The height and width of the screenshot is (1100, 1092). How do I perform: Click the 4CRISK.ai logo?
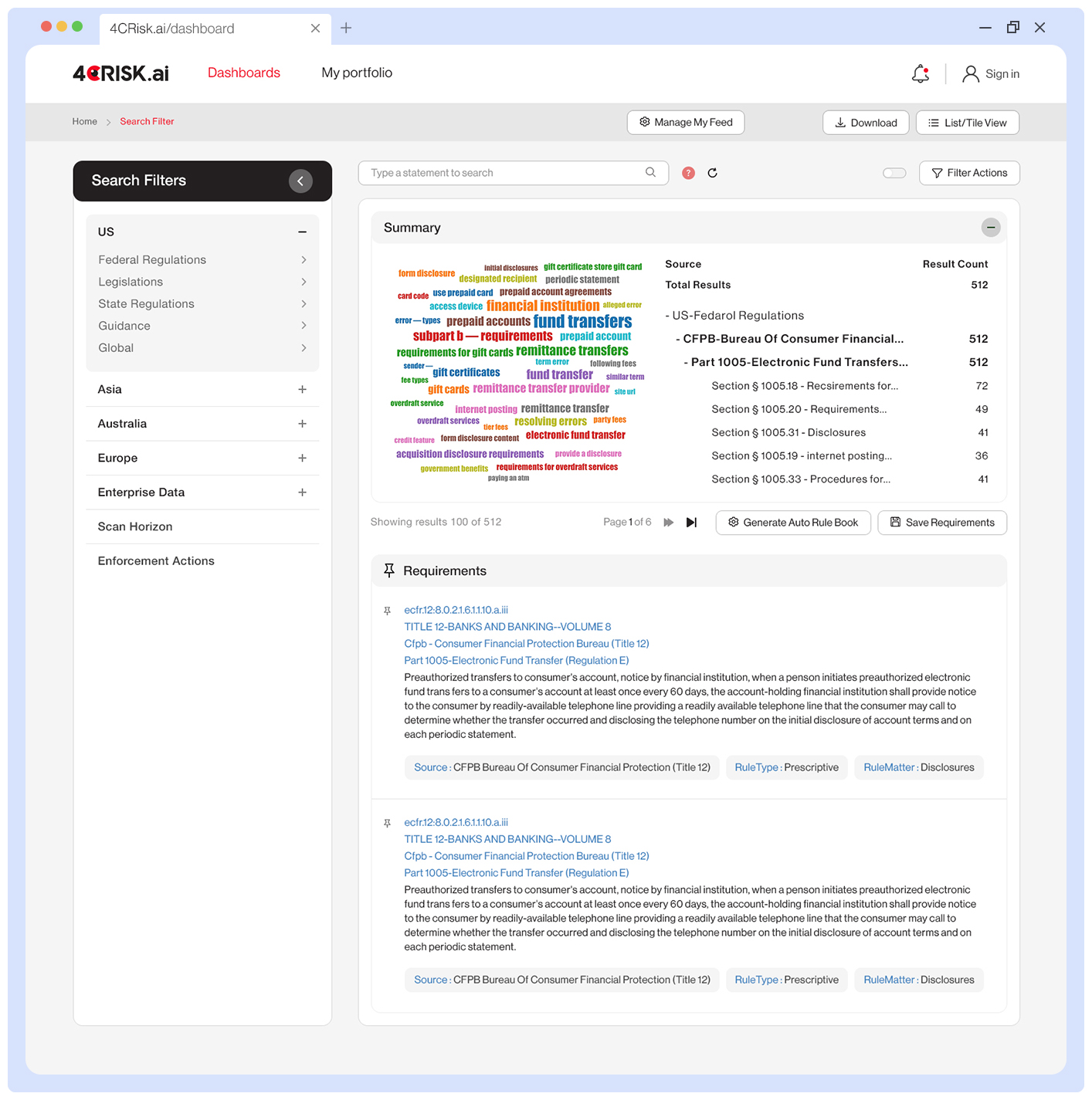tap(120, 73)
